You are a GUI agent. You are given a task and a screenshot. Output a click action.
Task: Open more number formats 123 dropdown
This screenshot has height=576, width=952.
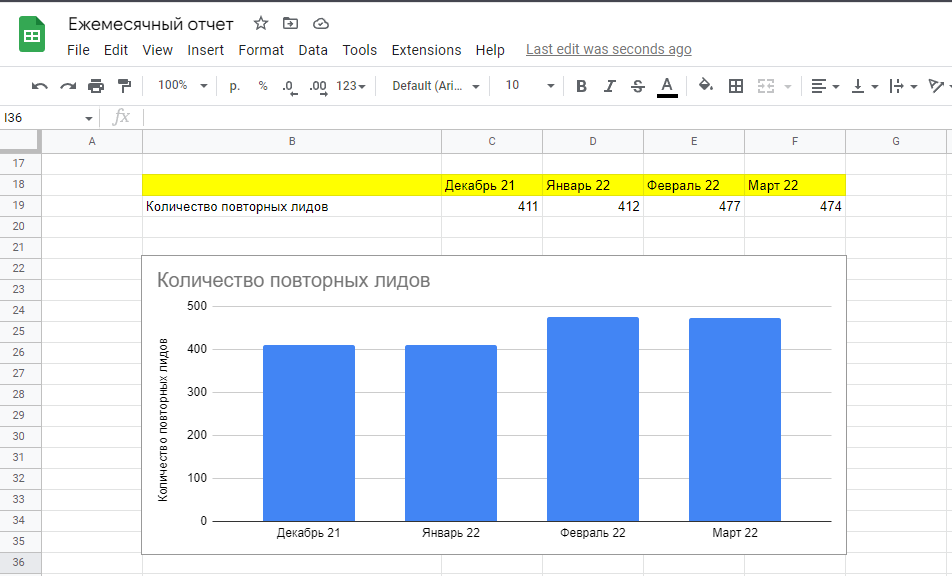[x=351, y=86]
